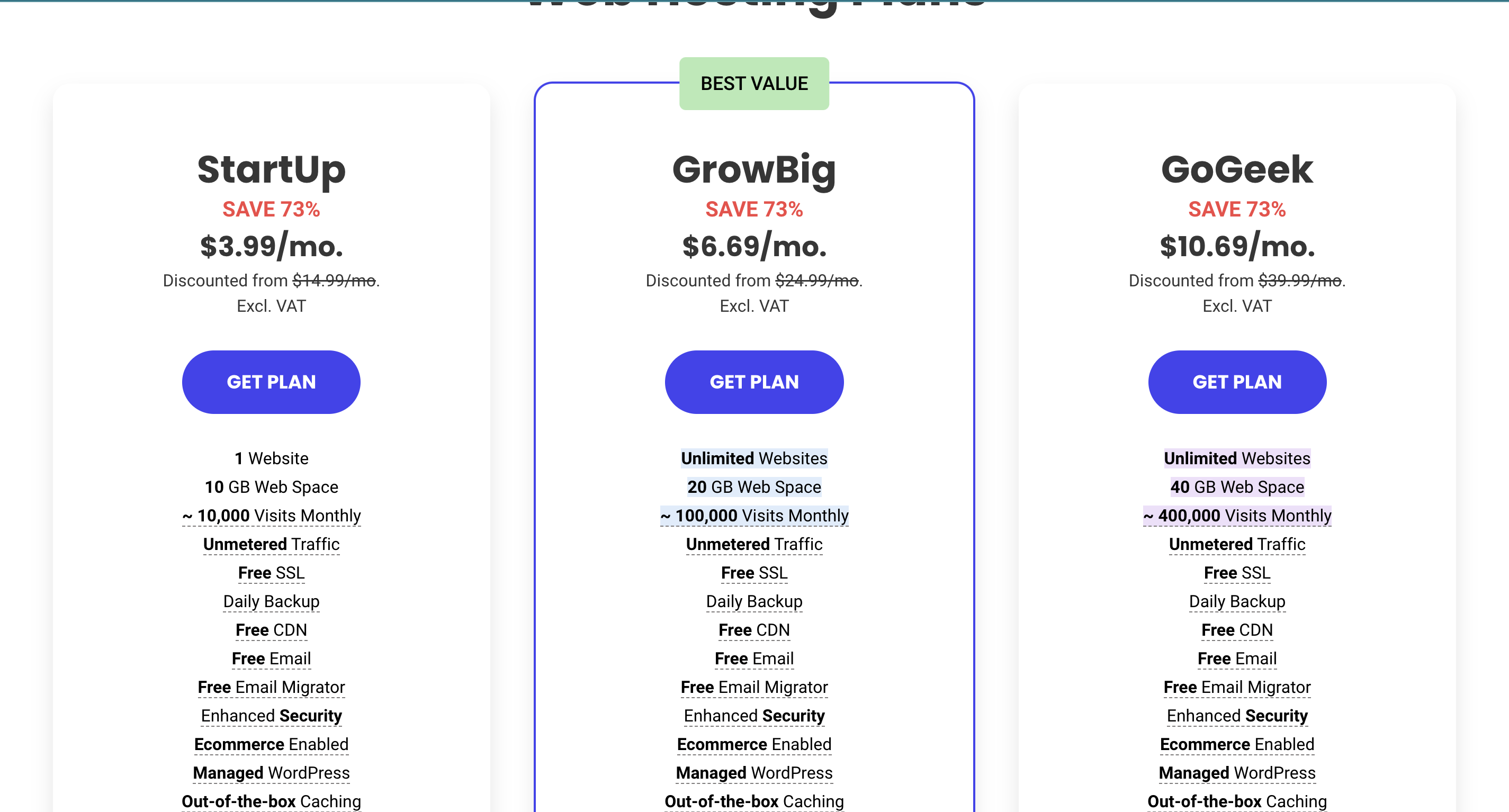Click Free Email in the GrowBig column
This screenshot has width=1509, height=812.
tap(754, 658)
